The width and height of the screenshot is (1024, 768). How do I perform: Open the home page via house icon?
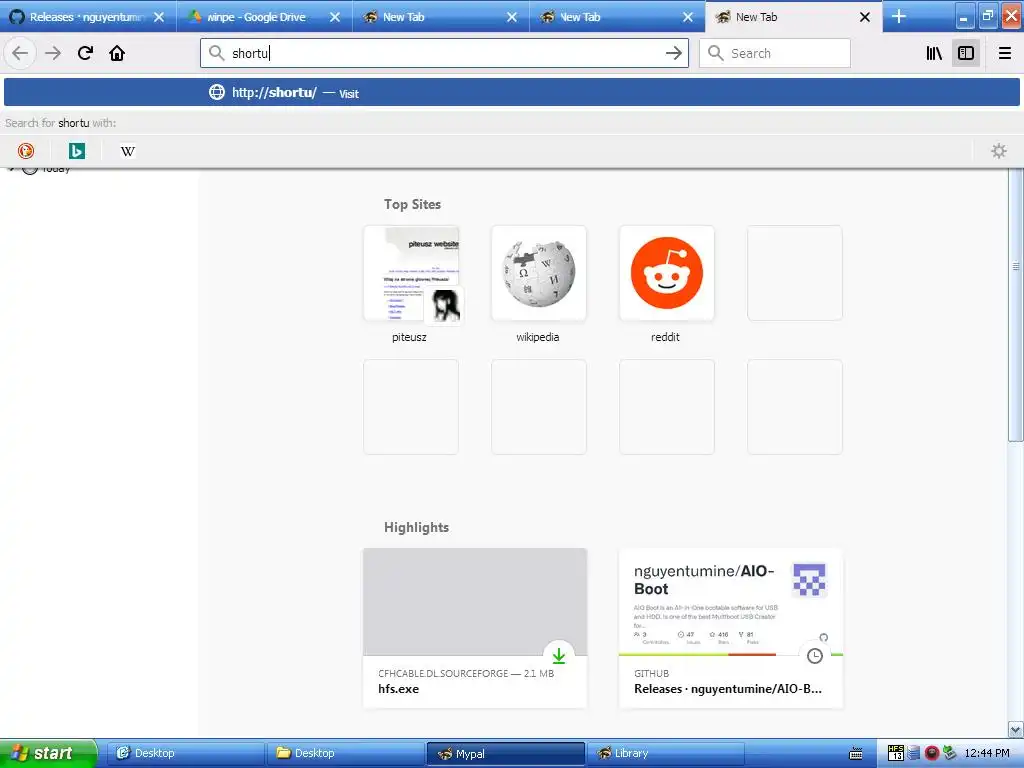coord(117,53)
